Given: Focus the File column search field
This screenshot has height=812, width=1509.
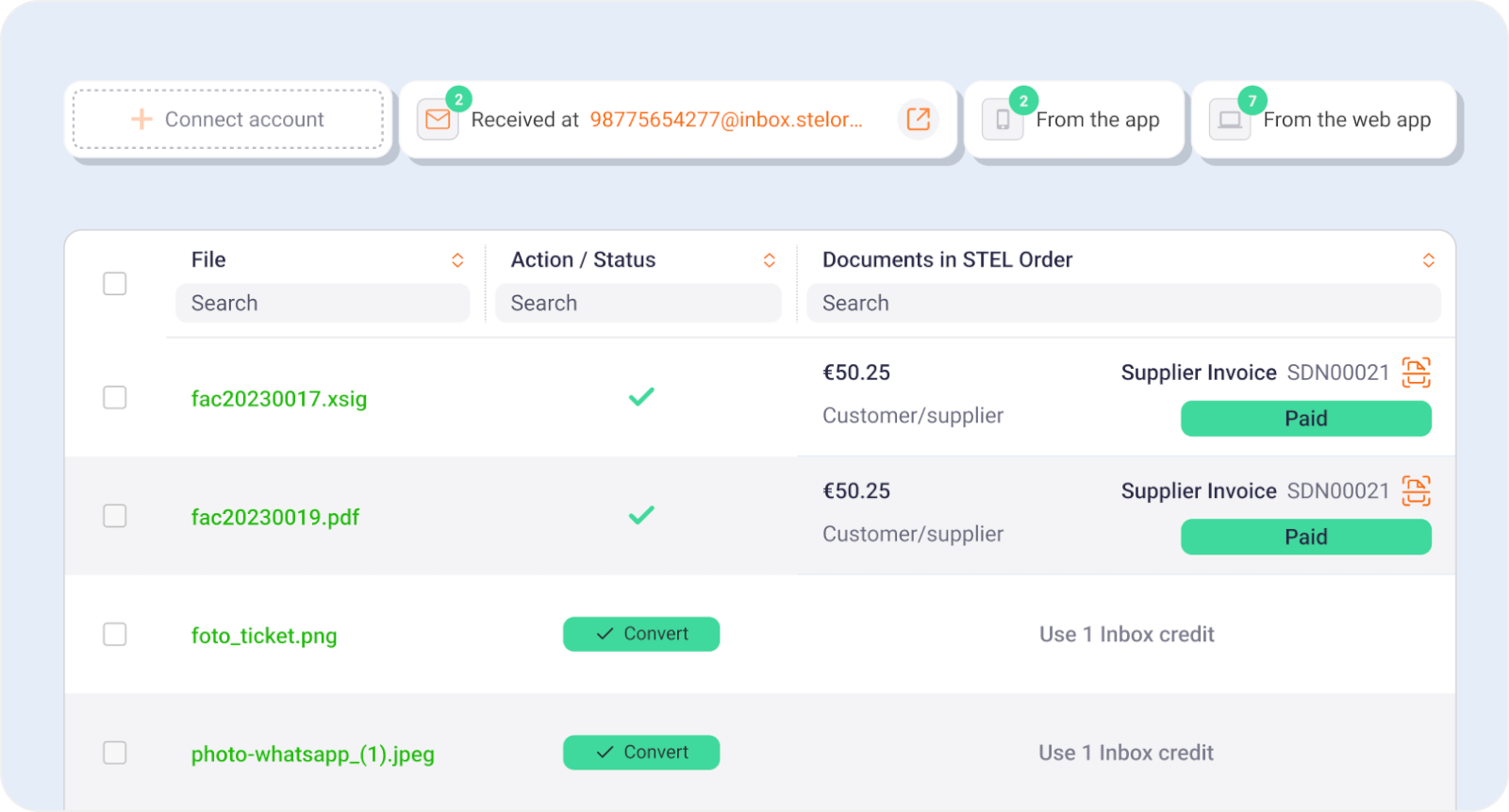Looking at the screenshot, I should click(x=323, y=304).
